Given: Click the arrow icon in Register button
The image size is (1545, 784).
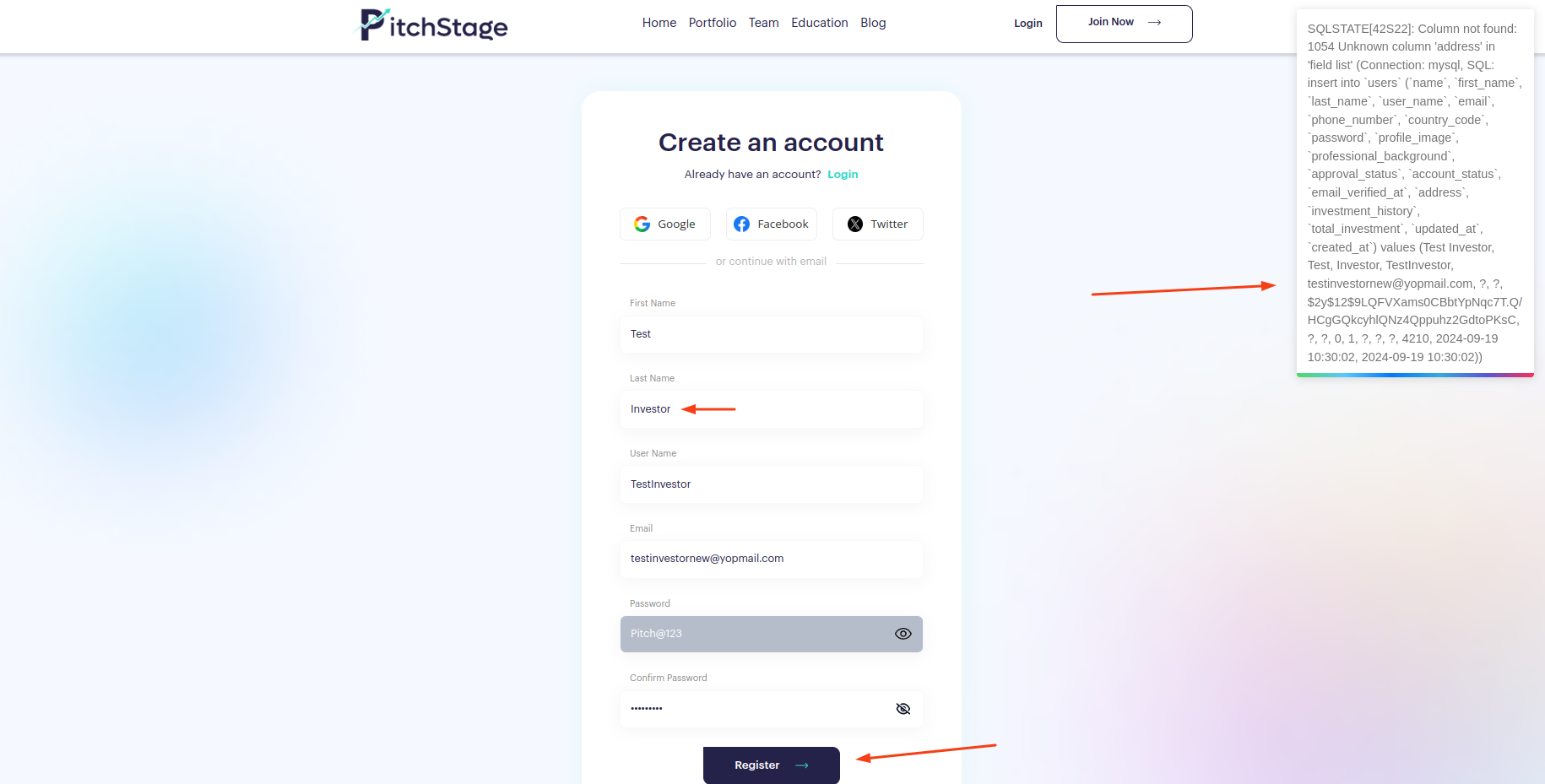Looking at the screenshot, I should click(x=802, y=765).
